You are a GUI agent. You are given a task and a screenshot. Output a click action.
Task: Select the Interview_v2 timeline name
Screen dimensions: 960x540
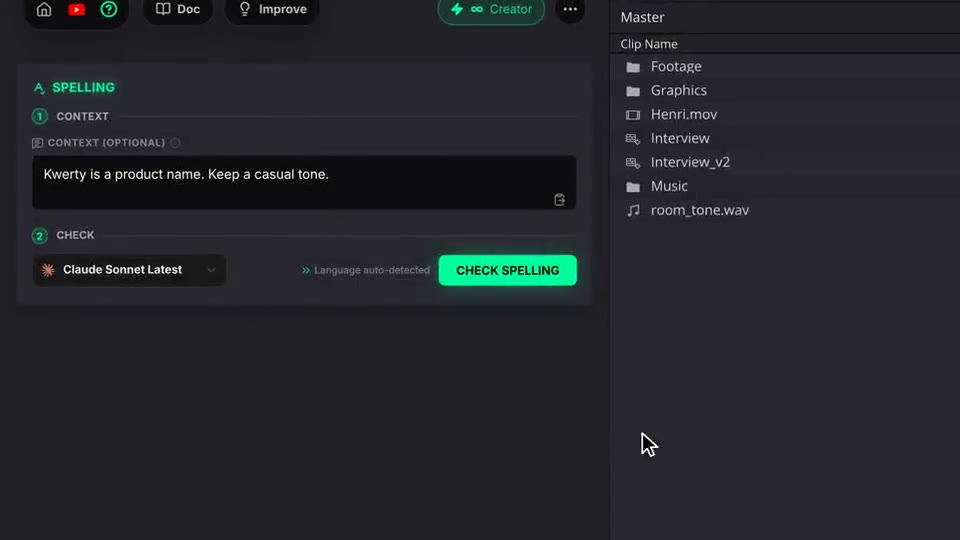pyautogui.click(x=690, y=162)
